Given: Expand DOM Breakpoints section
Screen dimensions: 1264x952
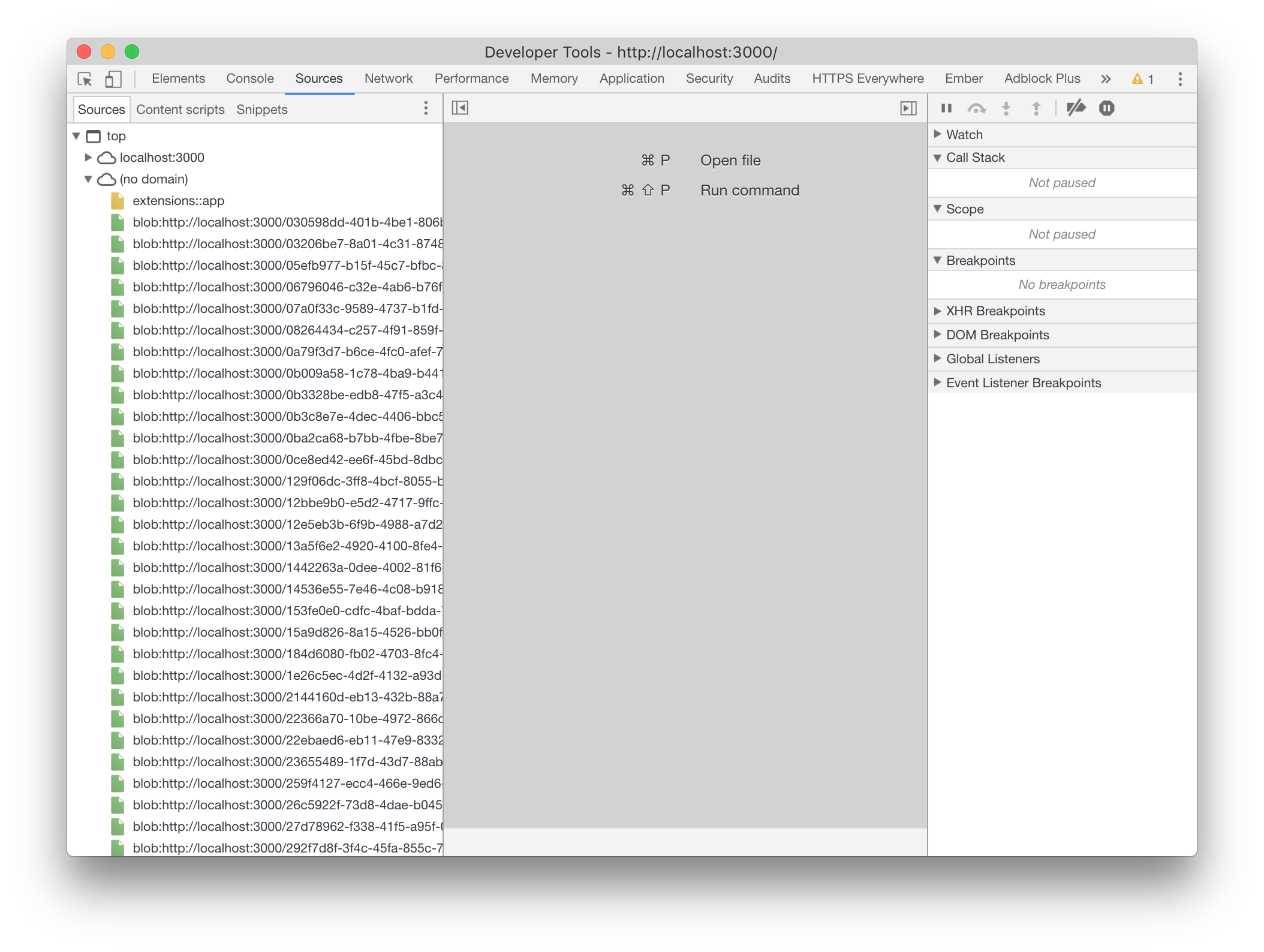Looking at the screenshot, I should [937, 335].
